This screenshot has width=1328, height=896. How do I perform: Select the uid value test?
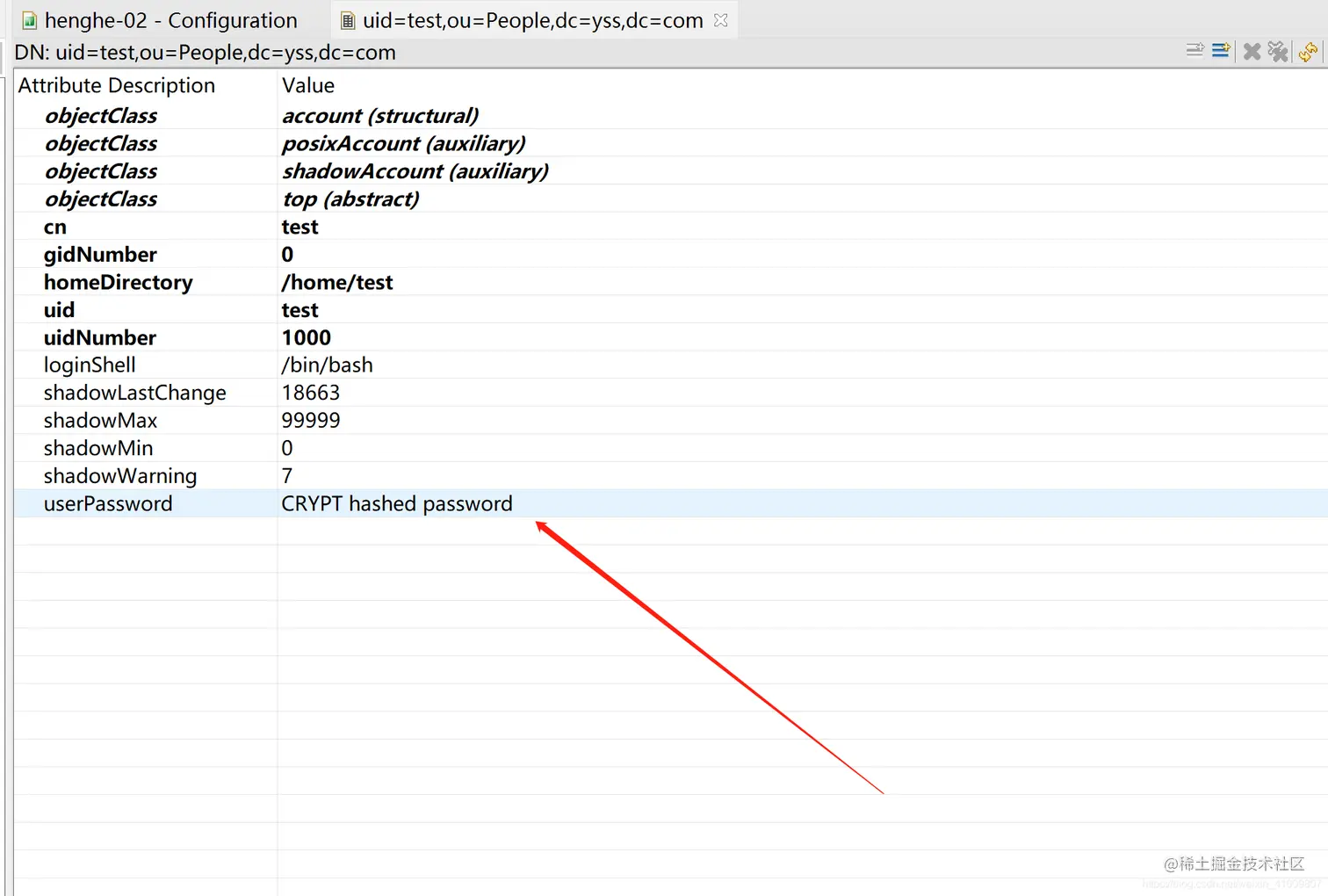(300, 310)
